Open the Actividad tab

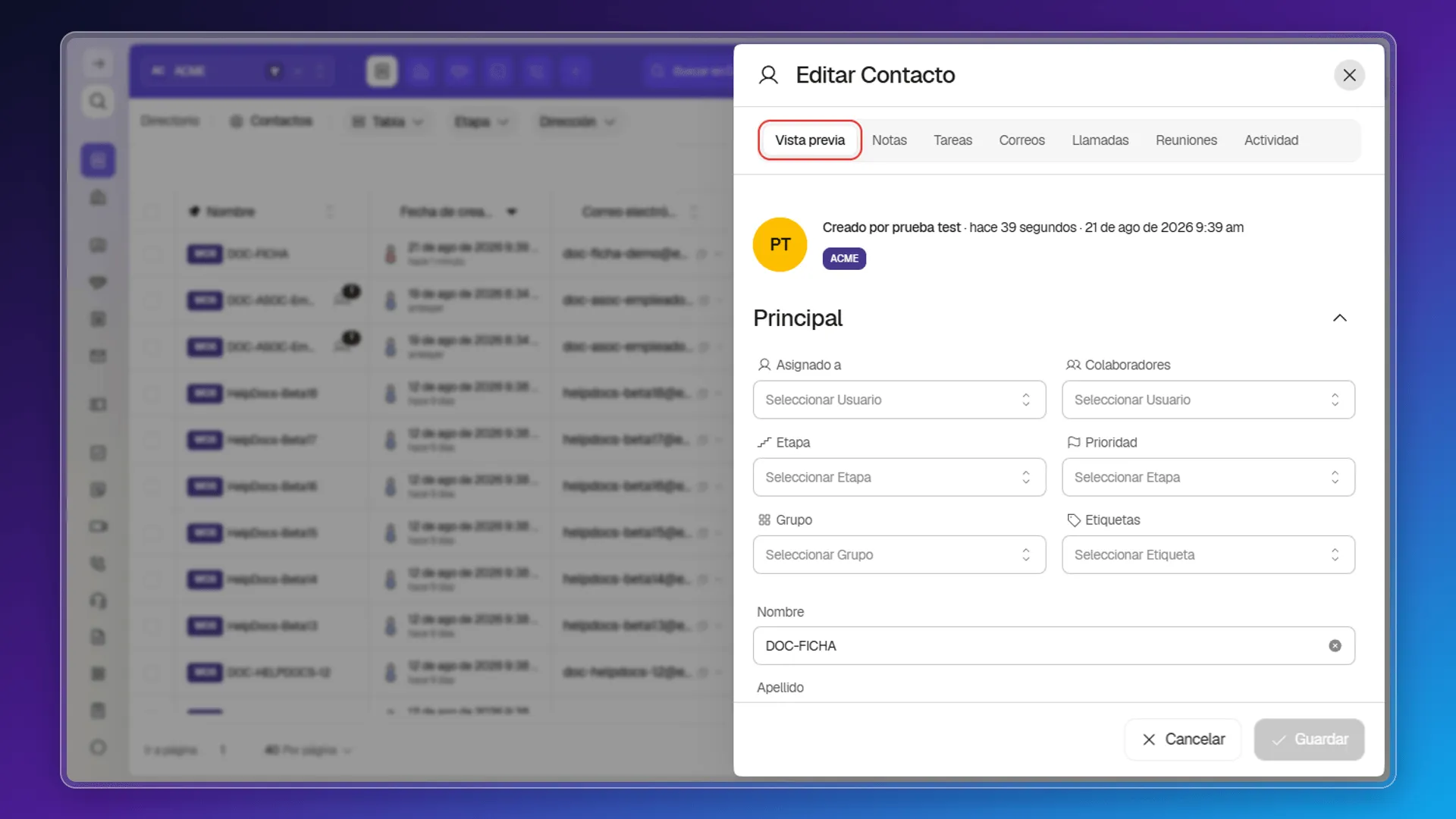1271,140
